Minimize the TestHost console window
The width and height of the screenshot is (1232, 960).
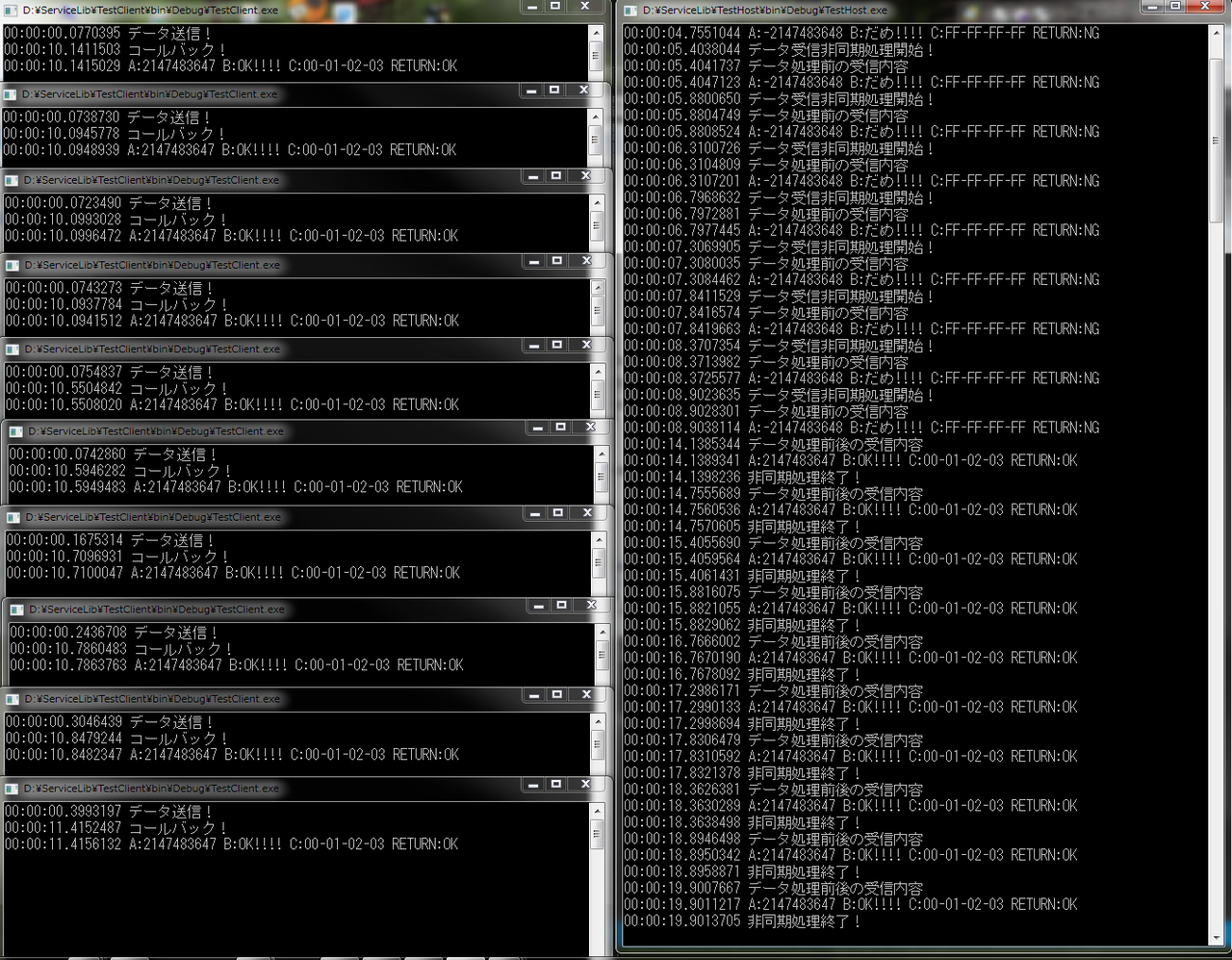pos(1151,6)
